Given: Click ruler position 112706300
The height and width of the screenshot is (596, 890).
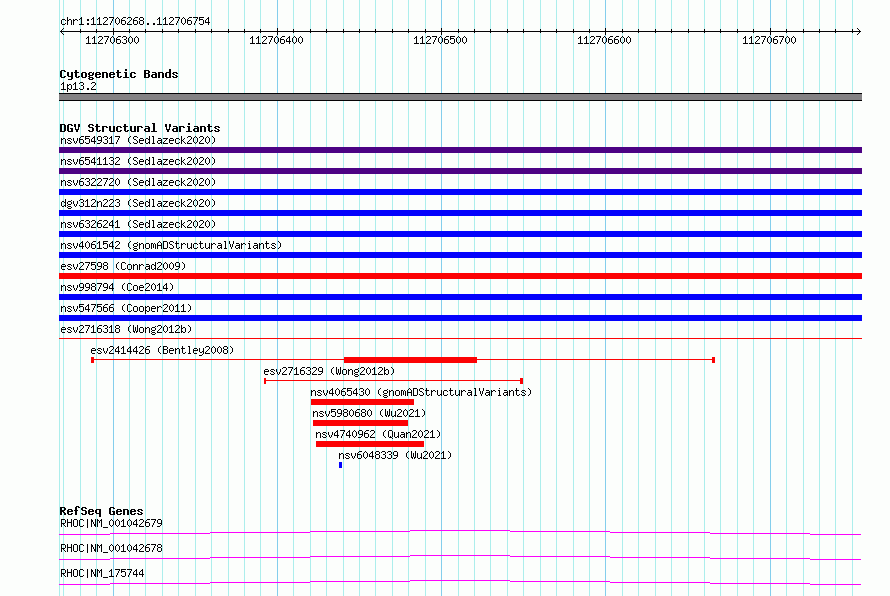Looking at the screenshot, I should 112,40.
